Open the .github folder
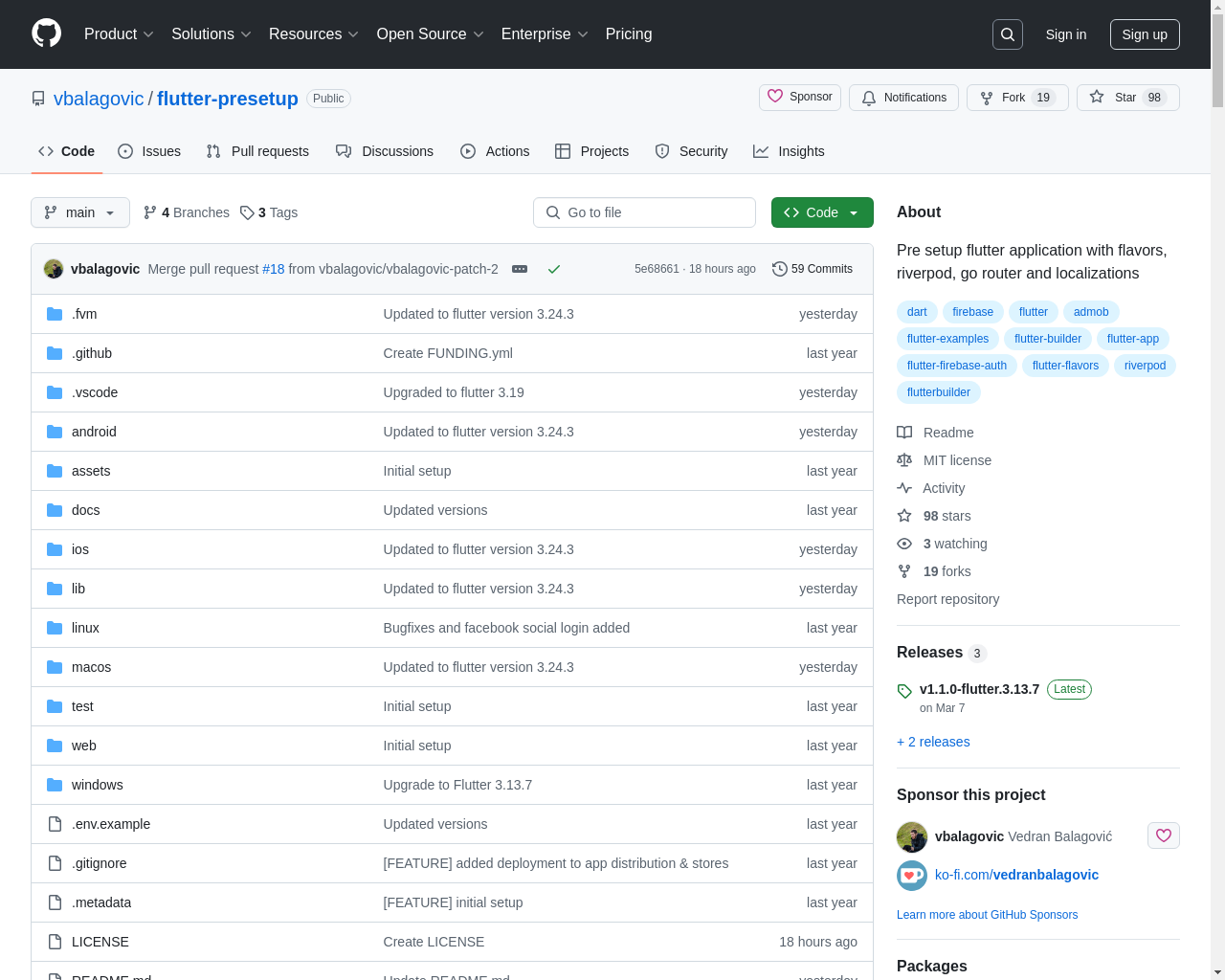The width and height of the screenshot is (1225, 980). point(92,353)
